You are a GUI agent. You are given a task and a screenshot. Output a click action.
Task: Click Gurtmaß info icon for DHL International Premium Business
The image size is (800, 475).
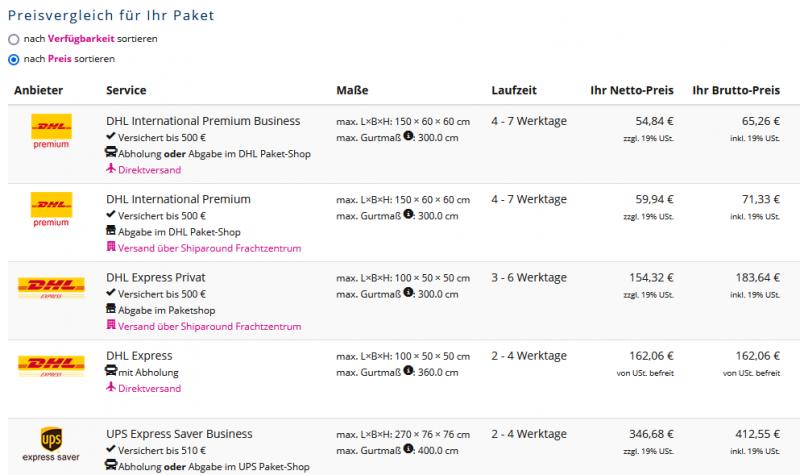click(x=409, y=137)
